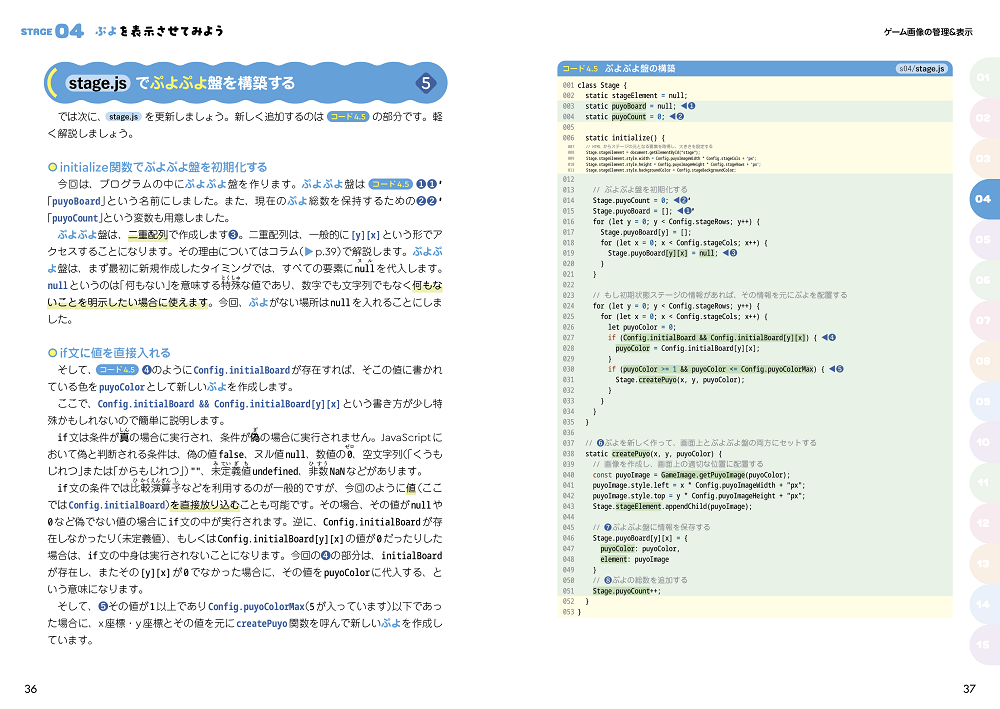Open the chapter 01 side tab

982,78
